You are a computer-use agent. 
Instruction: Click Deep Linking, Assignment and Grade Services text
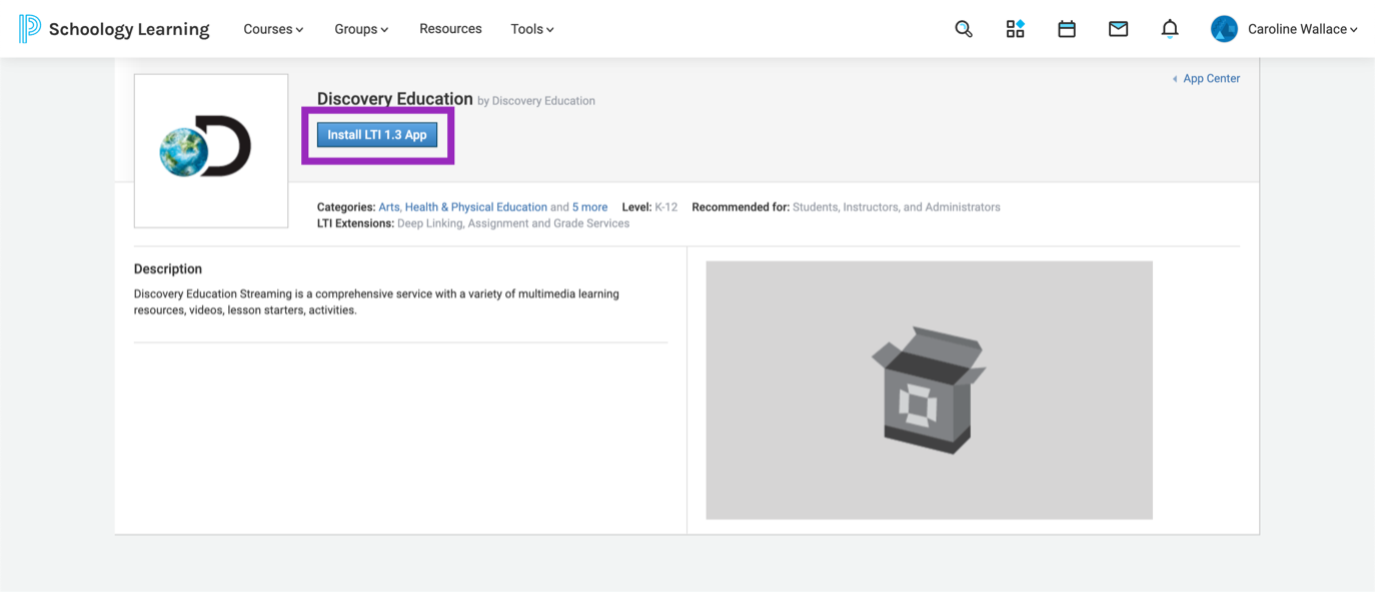(x=513, y=223)
